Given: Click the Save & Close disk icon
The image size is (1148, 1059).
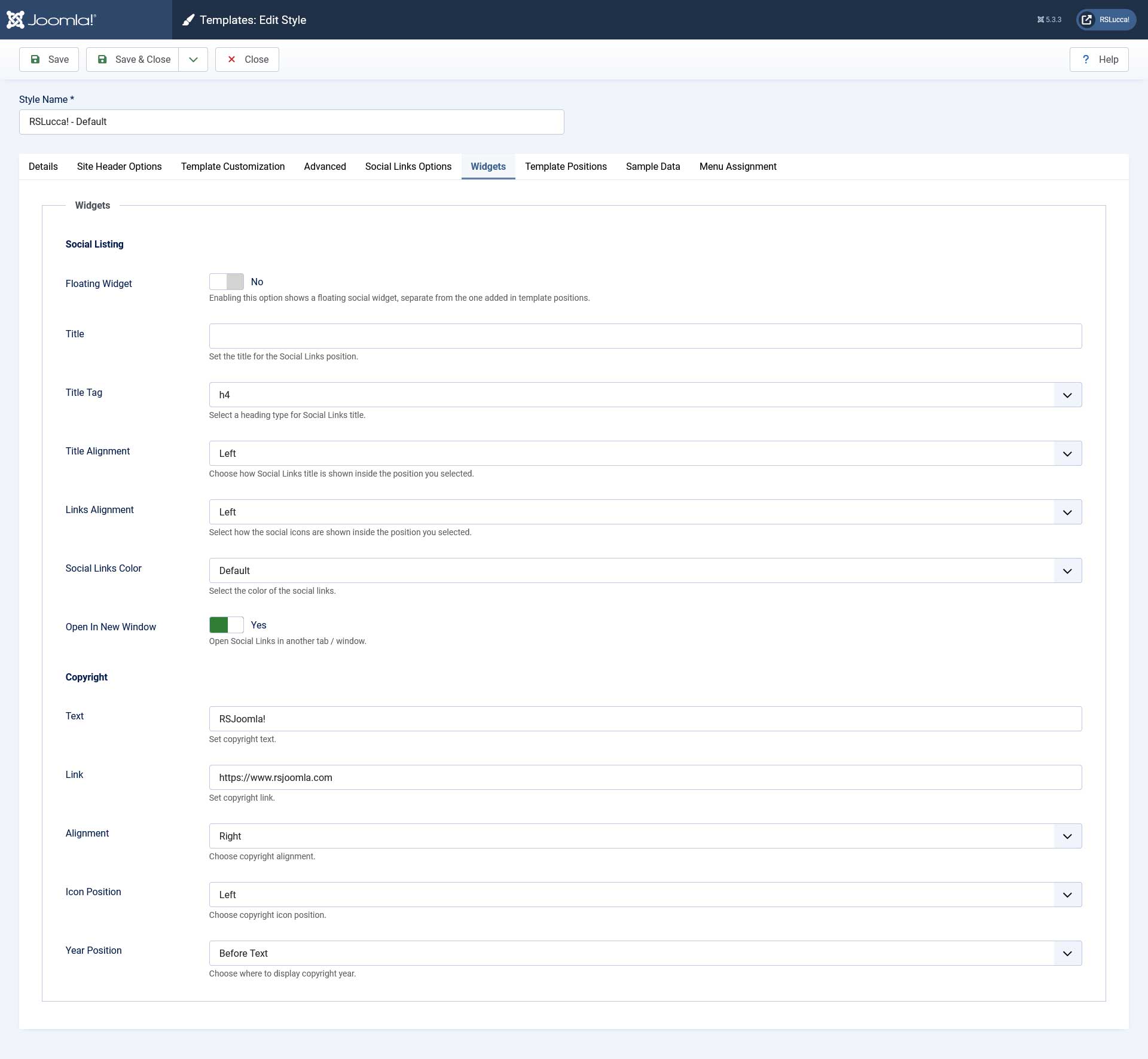Looking at the screenshot, I should click(102, 59).
